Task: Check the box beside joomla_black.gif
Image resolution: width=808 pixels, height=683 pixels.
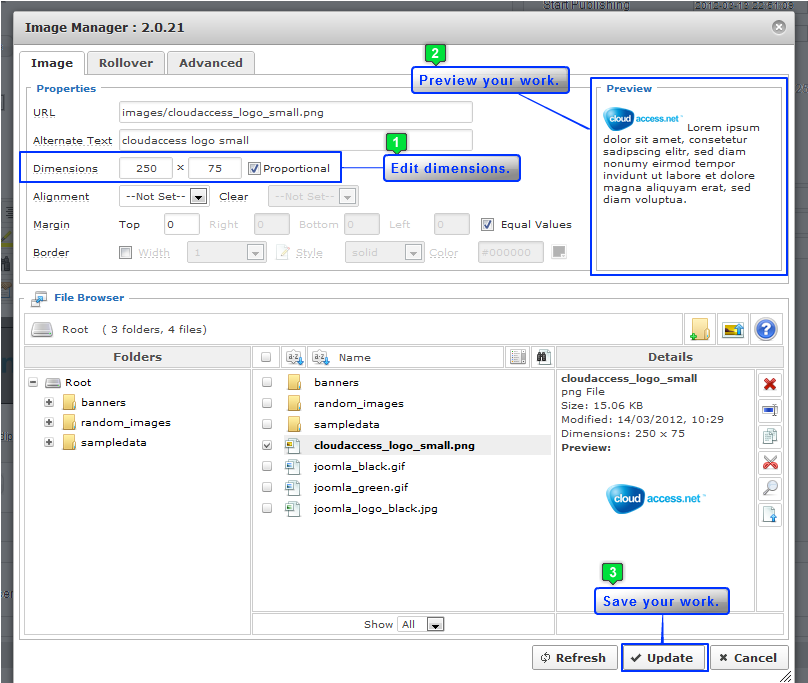Action: [266, 467]
